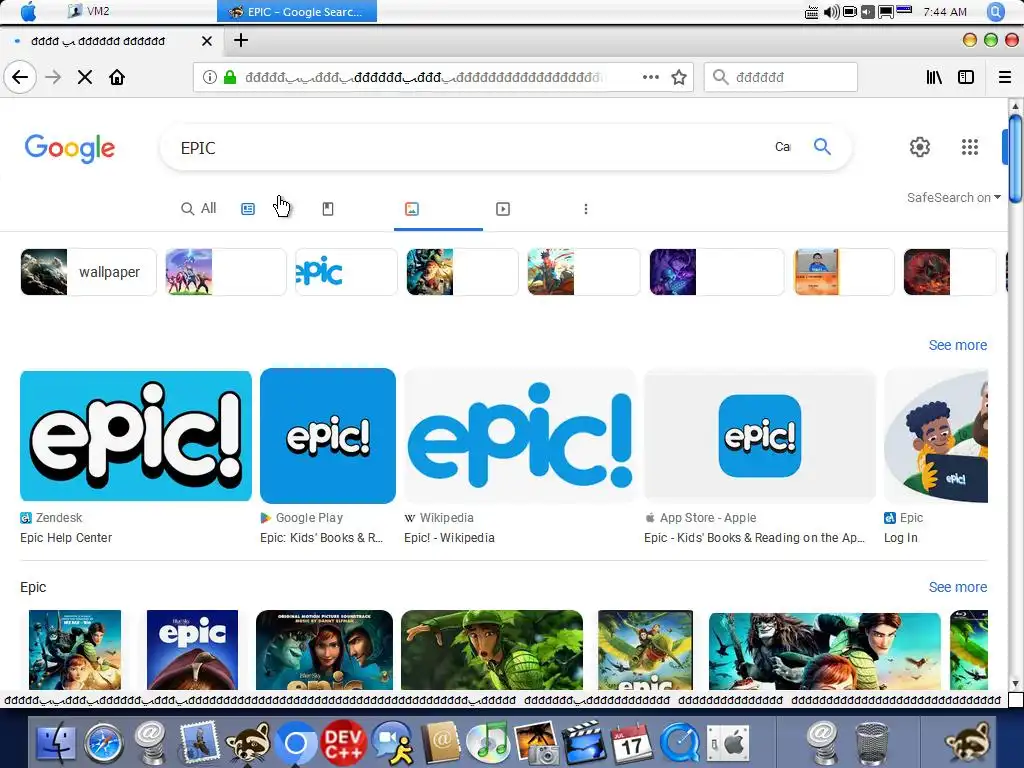Click See more above Epic logos
Screen dimensions: 1024x768
point(957,345)
